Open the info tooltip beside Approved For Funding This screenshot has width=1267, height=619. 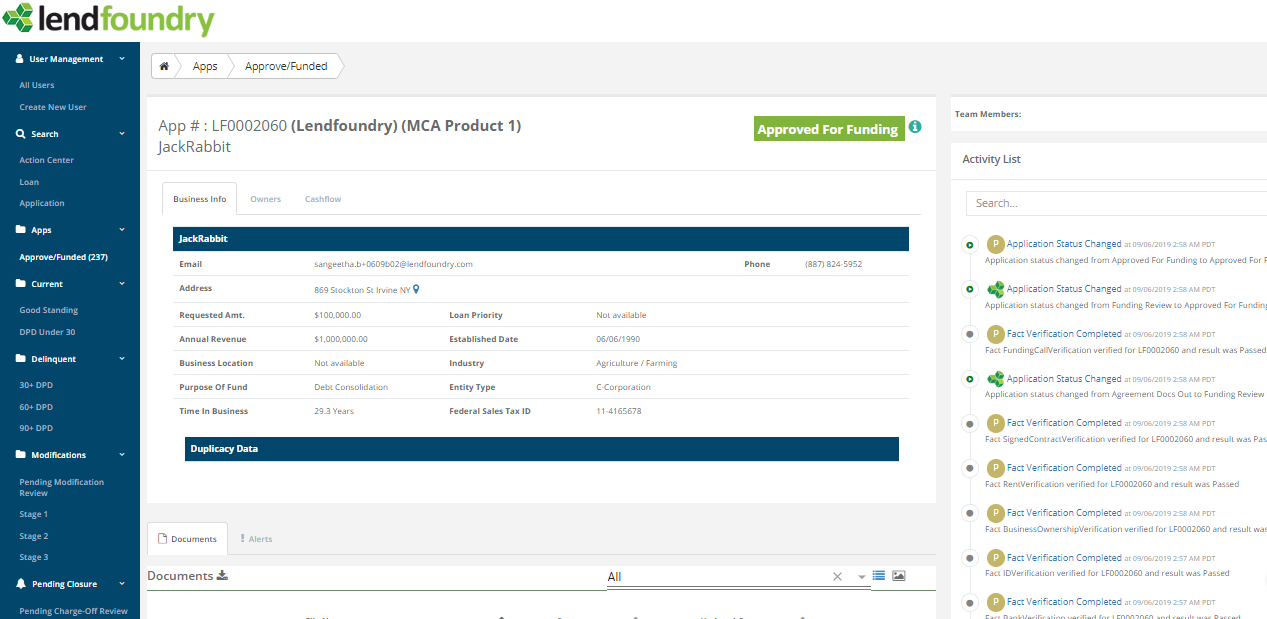[x=914, y=128]
